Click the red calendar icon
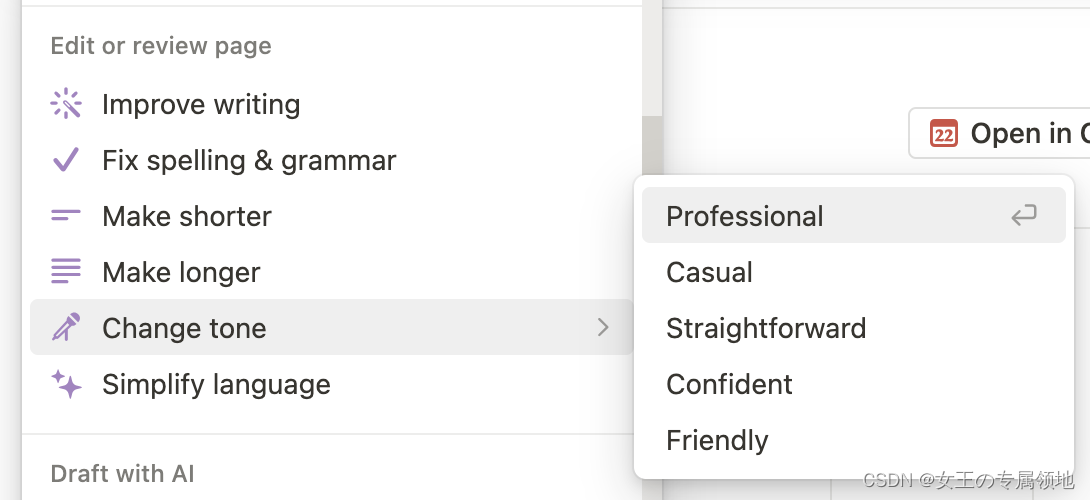The height and width of the screenshot is (500, 1090). pos(944,133)
